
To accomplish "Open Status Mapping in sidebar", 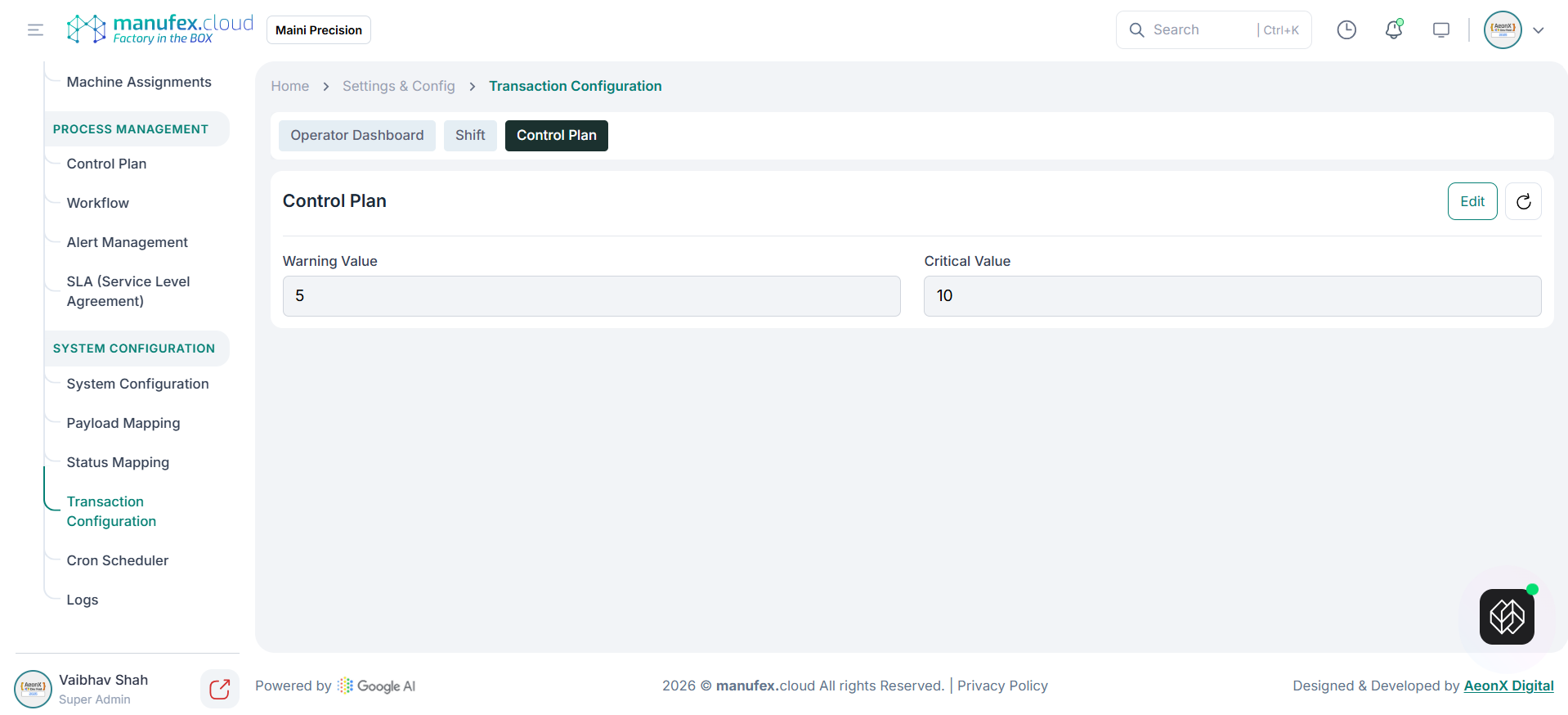I will click(119, 462).
